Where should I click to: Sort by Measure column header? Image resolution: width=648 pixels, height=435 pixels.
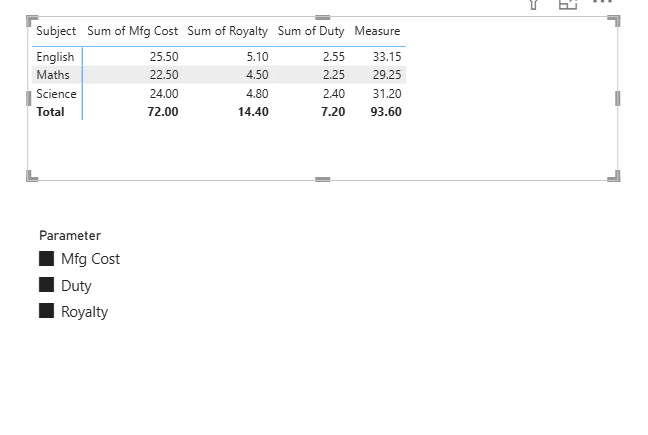pyautogui.click(x=377, y=31)
